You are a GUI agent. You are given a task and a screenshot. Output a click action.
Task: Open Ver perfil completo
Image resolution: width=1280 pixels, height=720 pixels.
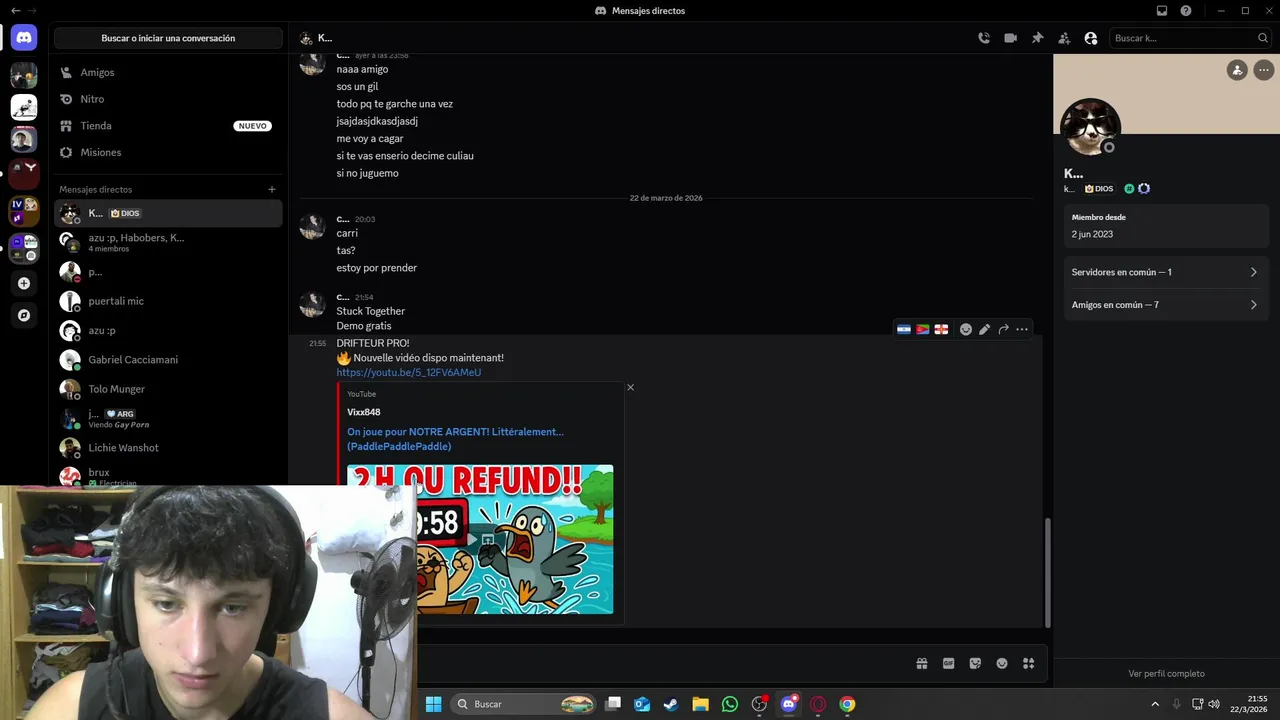coord(1166,674)
